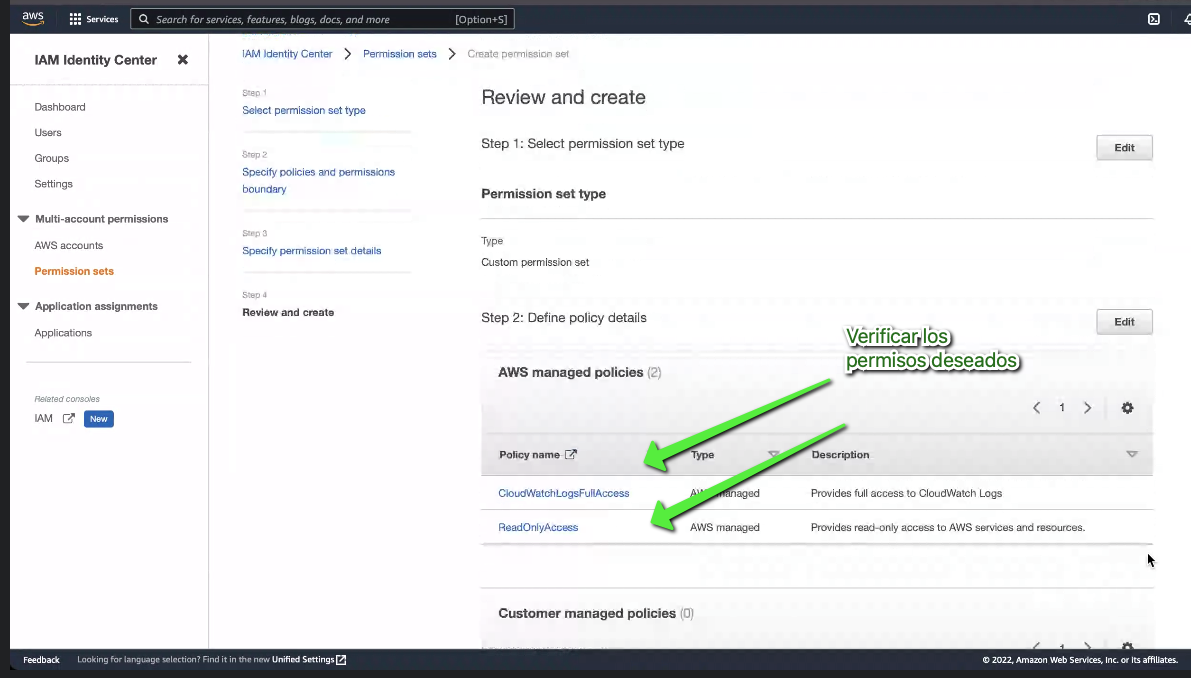
Task: Open Dashboard in the sidebar
Action: click(60, 107)
